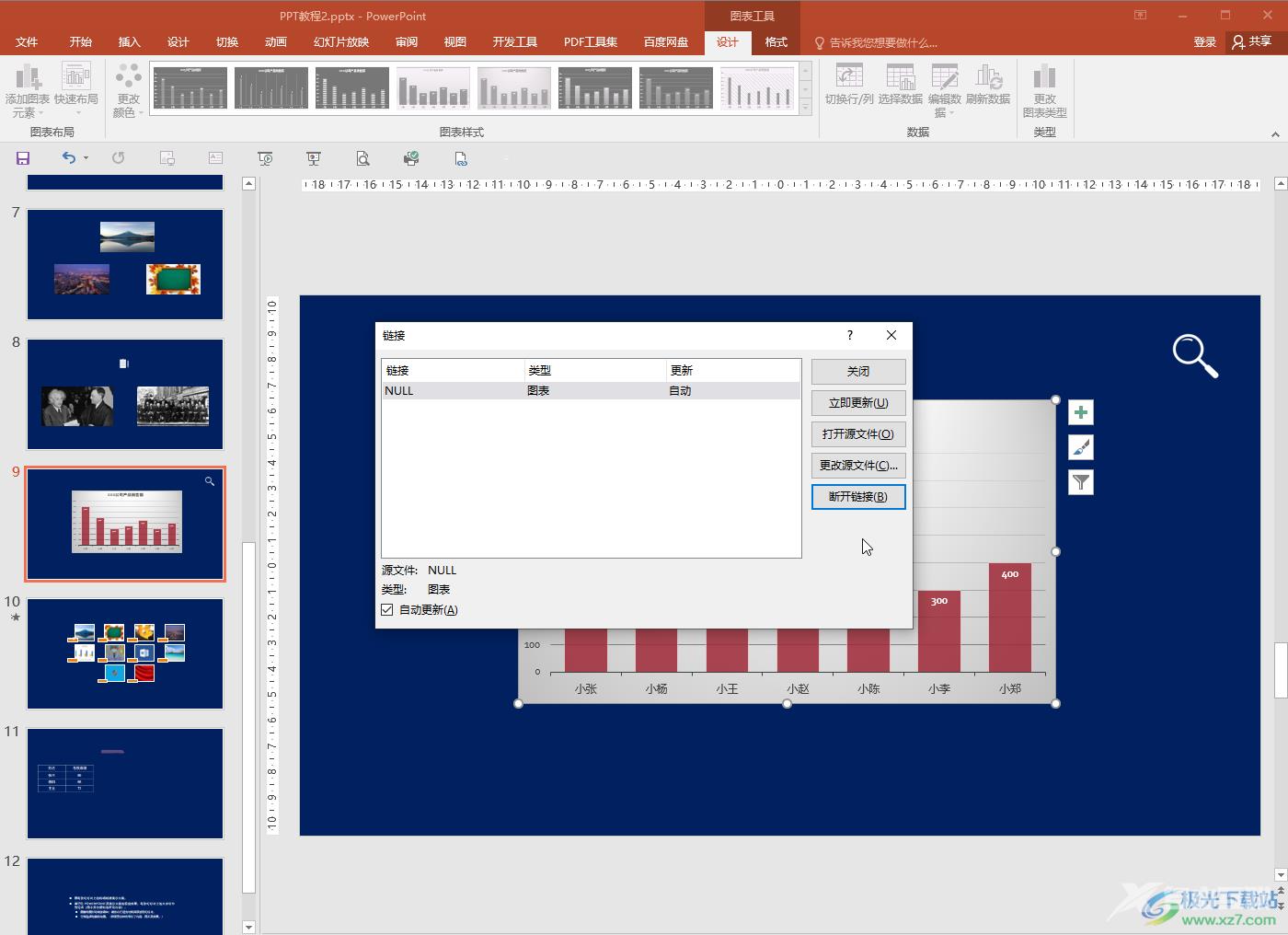Open the chart tools 格式 tab
The width and height of the screenshot is (1288, 935).
(x=776, y=42)
